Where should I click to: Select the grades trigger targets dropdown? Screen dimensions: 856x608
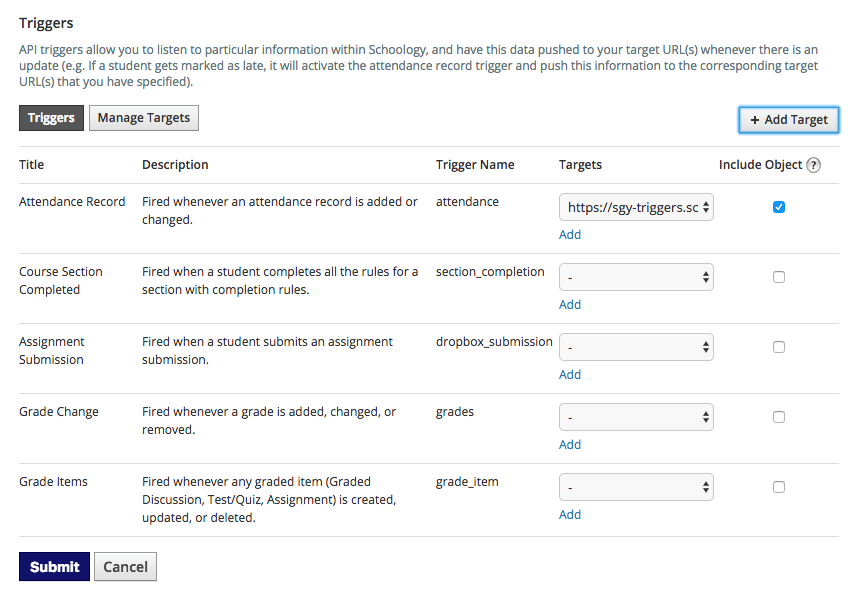click(636, 417)
